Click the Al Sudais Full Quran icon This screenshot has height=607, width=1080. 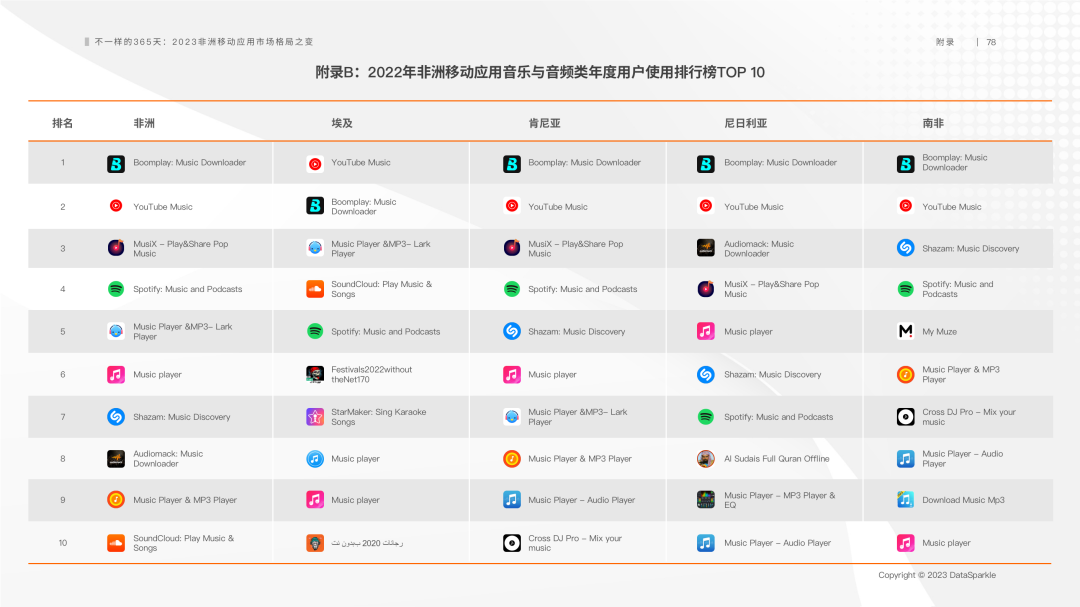(706, 459)
